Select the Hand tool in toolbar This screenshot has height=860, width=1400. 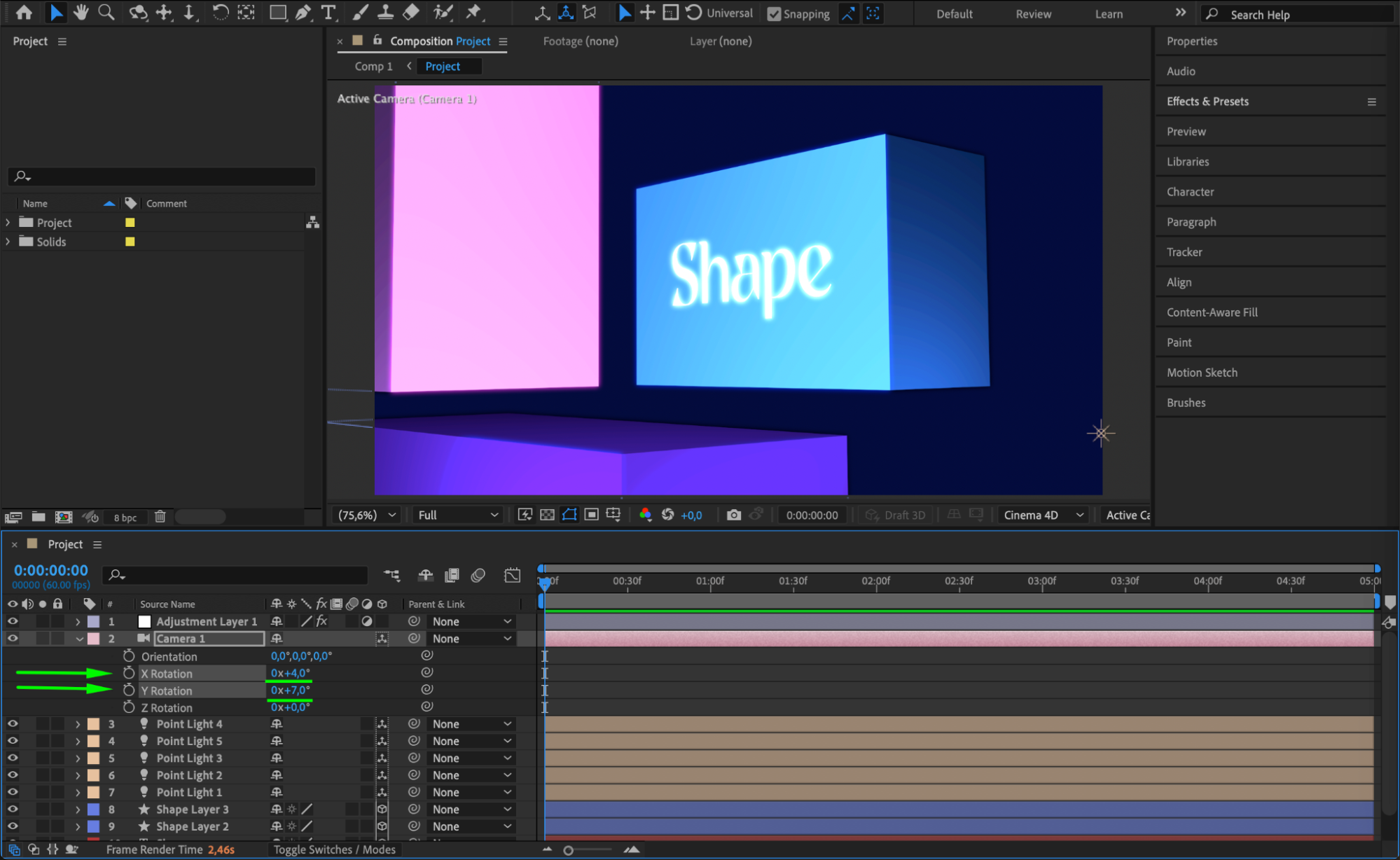coord(81,12)
